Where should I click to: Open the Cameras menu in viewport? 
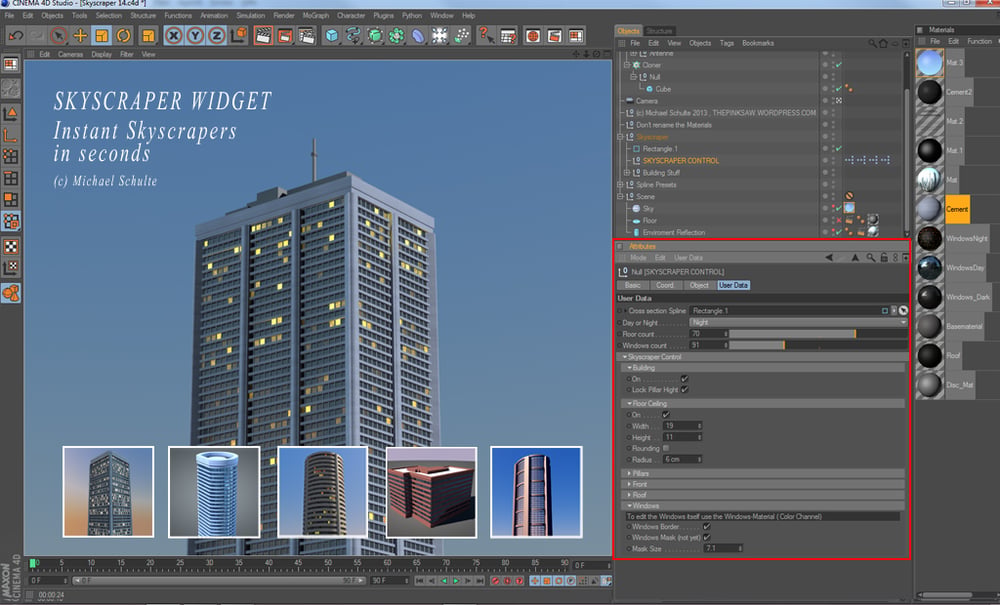[70, 54]
